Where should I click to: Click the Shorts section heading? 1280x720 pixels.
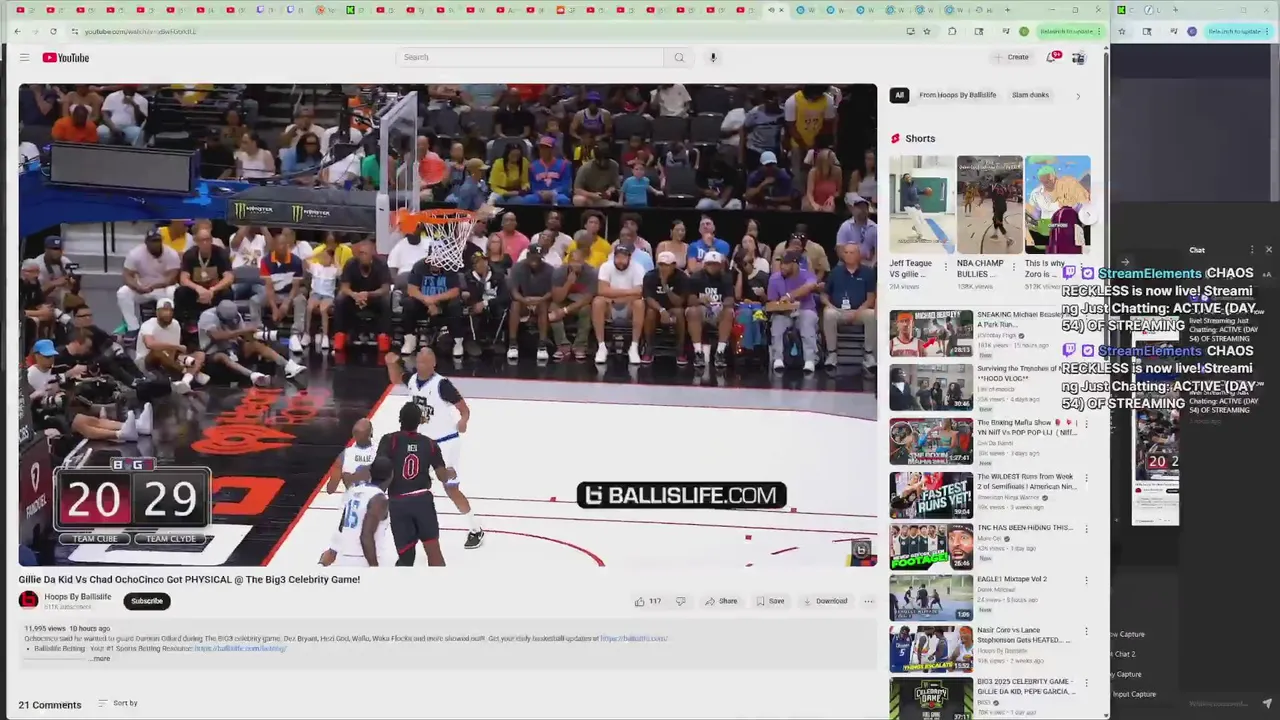click(920, 139)
